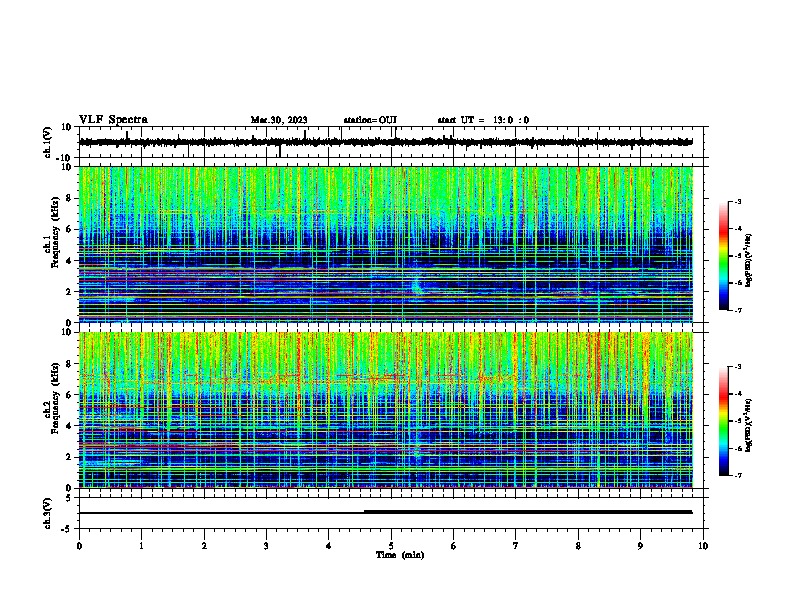The height and width of the screenshot is (612, 792).
Task: Click the log(PSD) label beside ch.1 color bar
Action: [x=748, y=261]
